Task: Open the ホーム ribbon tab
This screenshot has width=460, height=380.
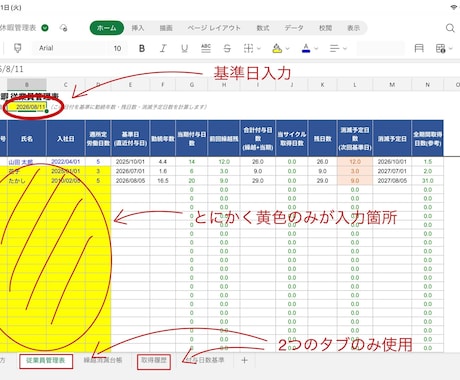Action: tap(107, 28)
